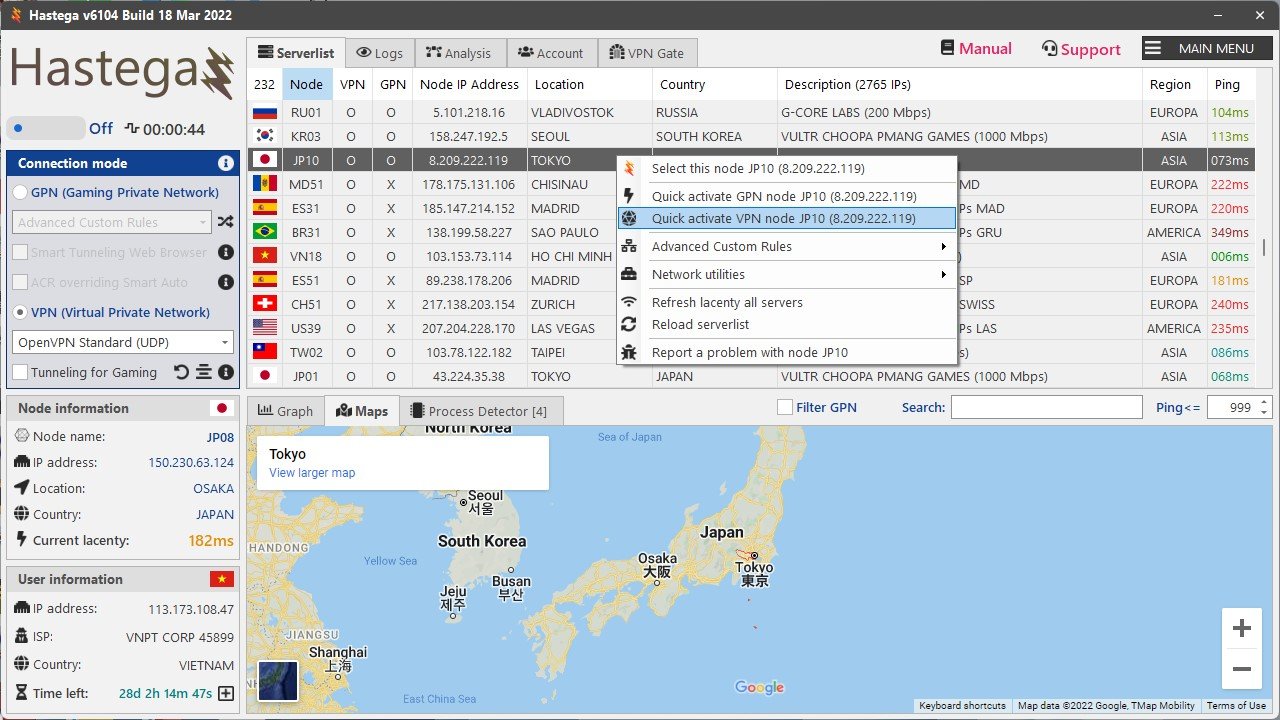Click View larger map link
The height and width of the screenshot is (720, 1280).
click(312, 473)
